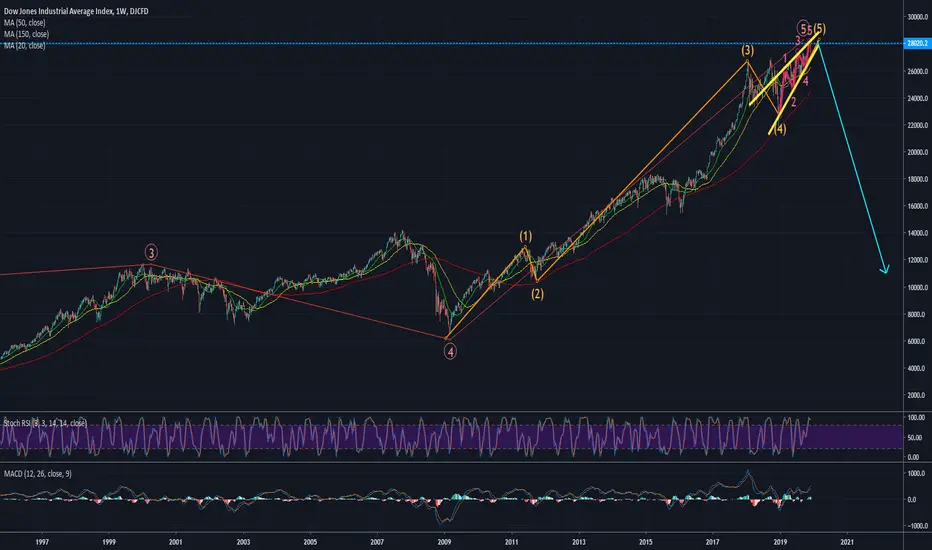Click the 16000.0 price axis label
The width and height of the screenshot is (932, 550).
pyautogui.click(x=917, y=206)
